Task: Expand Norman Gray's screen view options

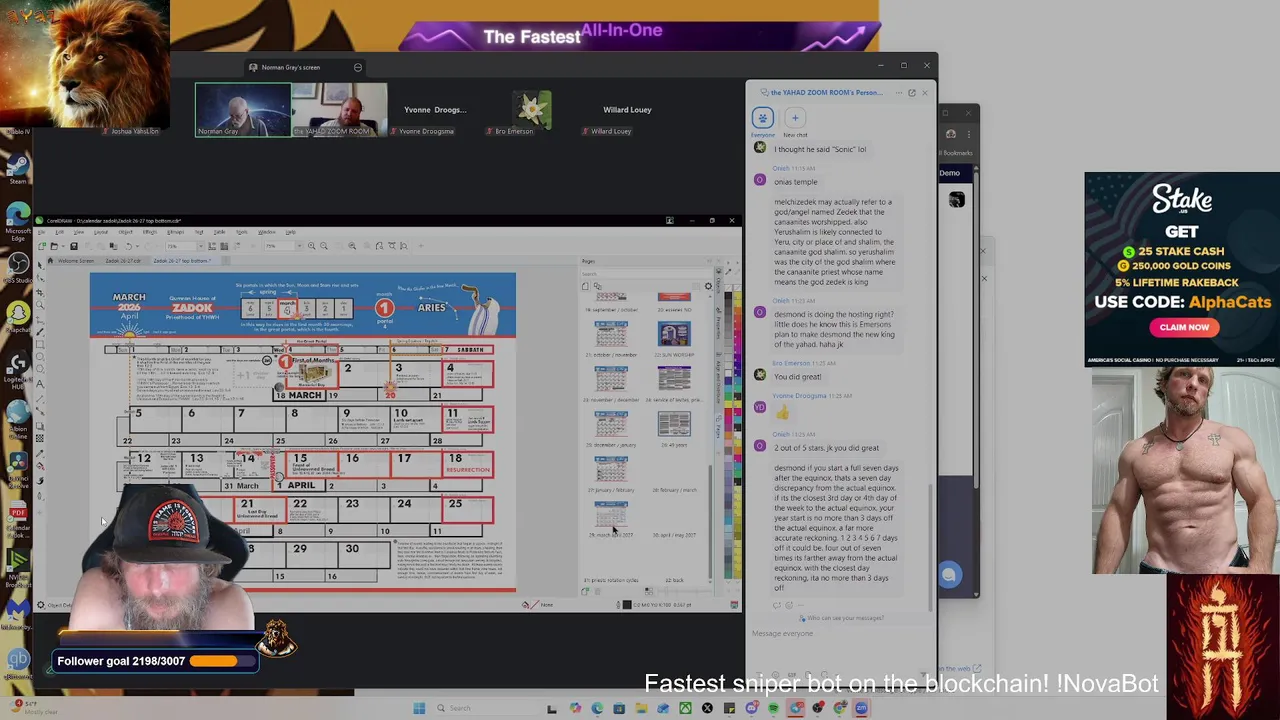Action: 357,67
